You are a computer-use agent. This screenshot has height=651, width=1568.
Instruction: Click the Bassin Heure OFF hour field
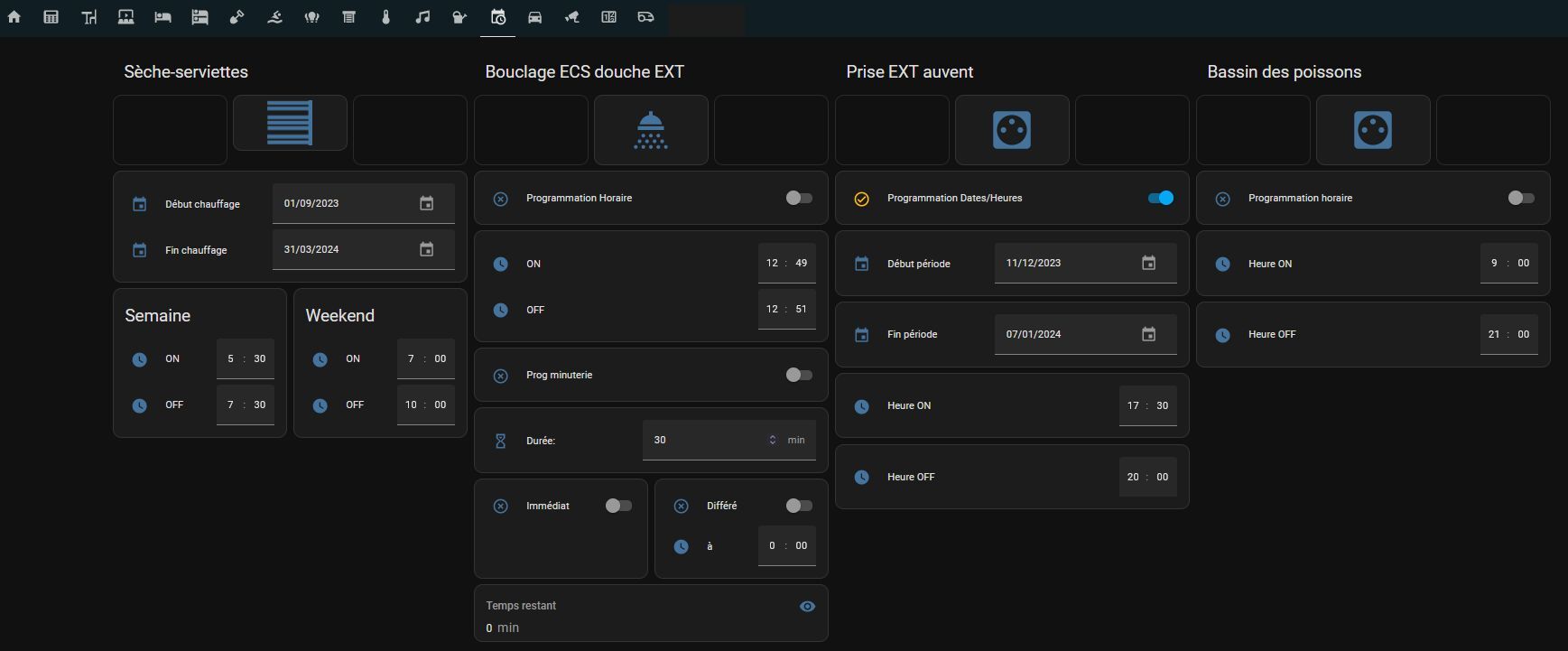[1494, 334]
